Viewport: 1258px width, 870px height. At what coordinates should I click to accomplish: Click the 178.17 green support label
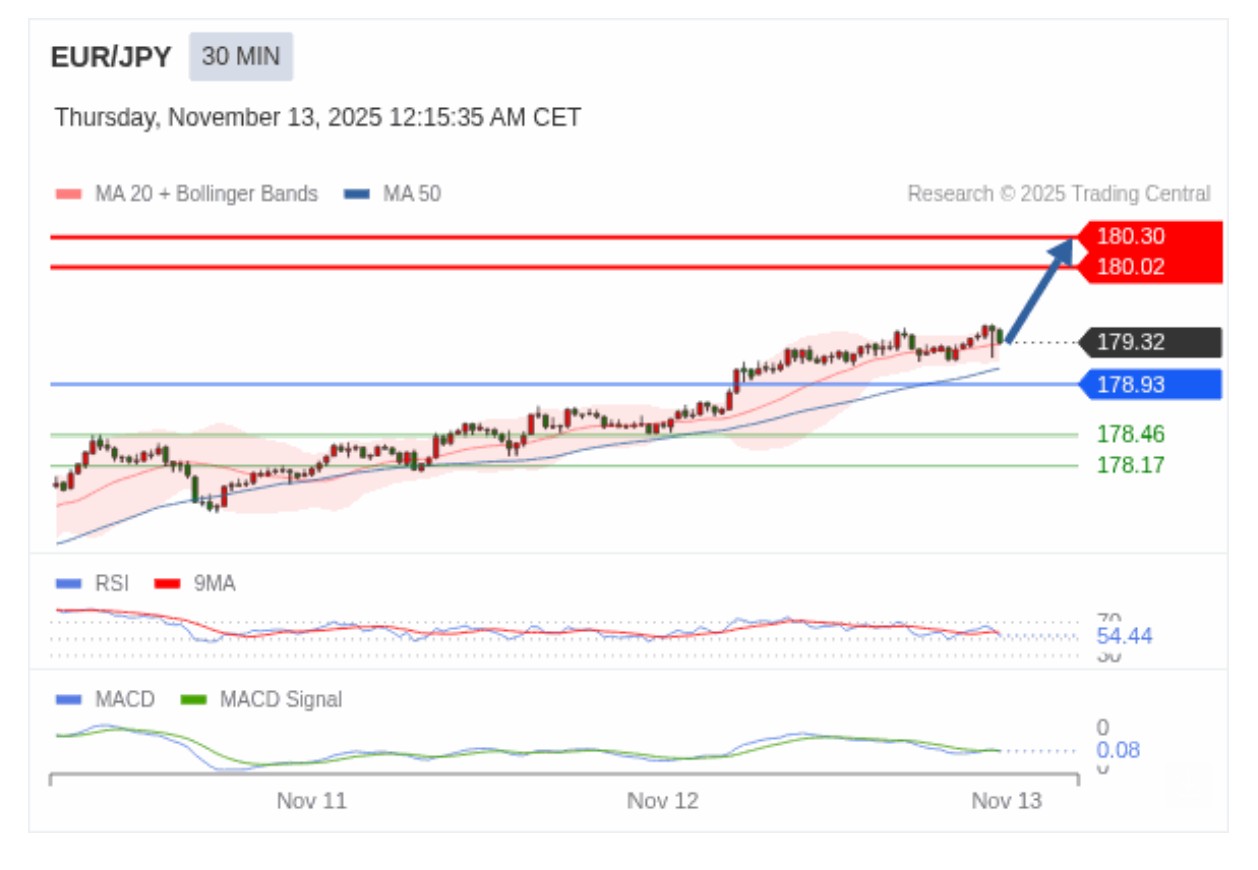pyautogui.click(x=1130, y=465)
